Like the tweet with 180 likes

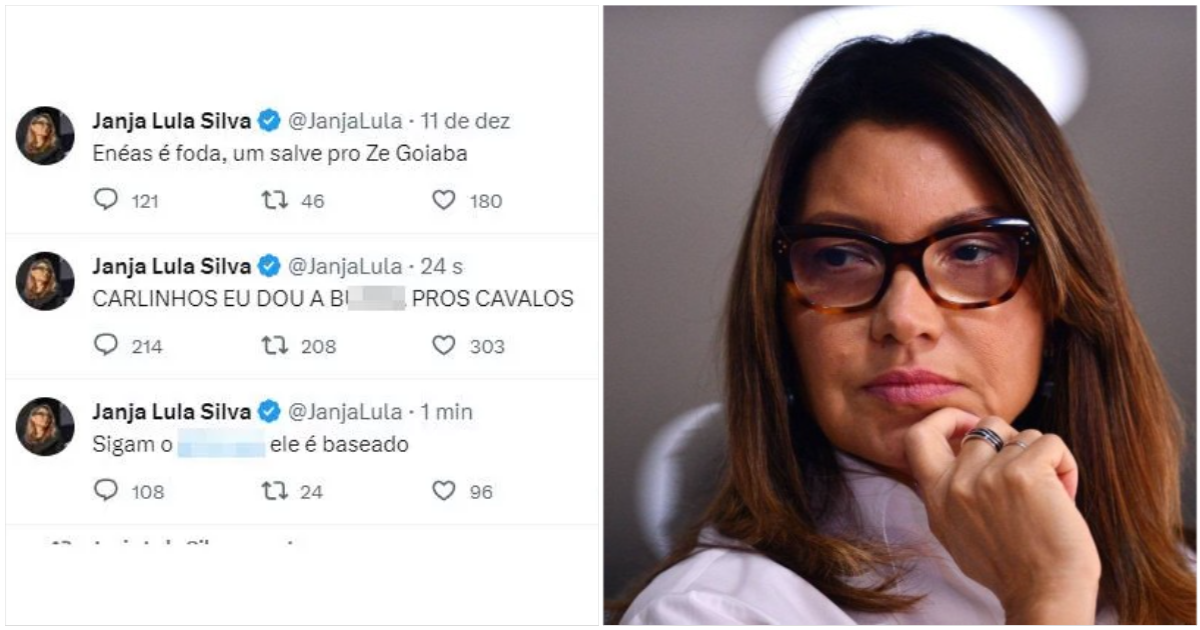(x=444, y=200)
